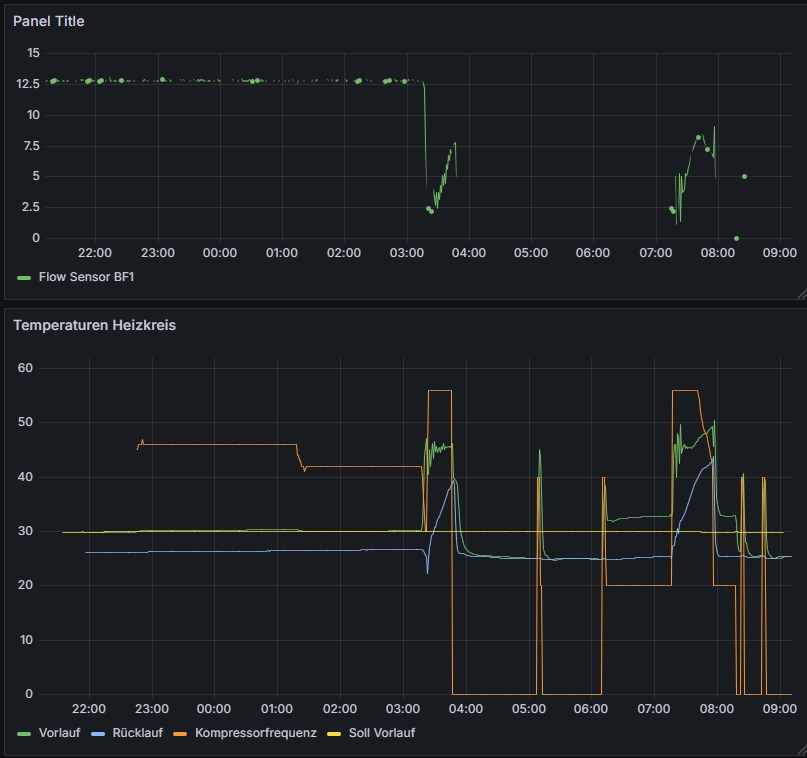The width and height of the screenshot is (807, 758).
Task: Click the resize handle of the Flow Sensor panel
Action: click(x=800, y=293)
